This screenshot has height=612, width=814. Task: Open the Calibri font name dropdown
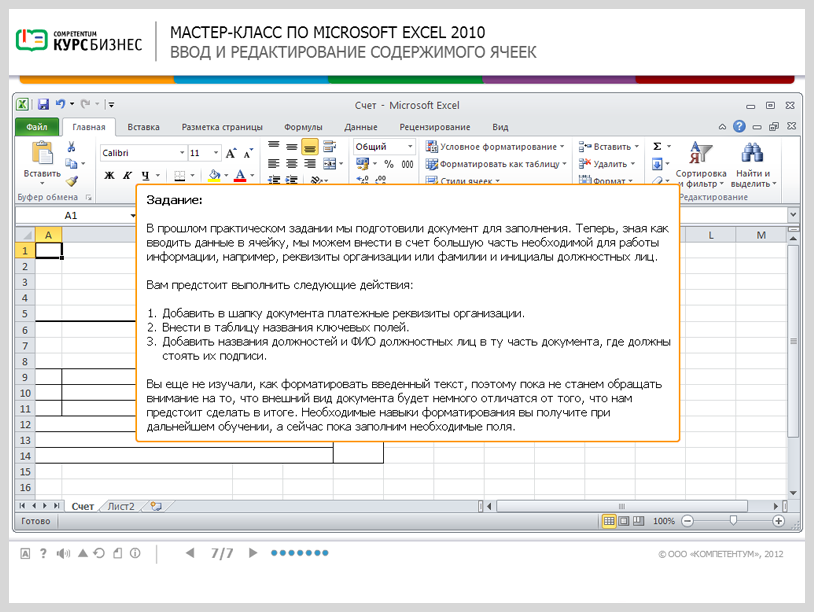(182, 153)
